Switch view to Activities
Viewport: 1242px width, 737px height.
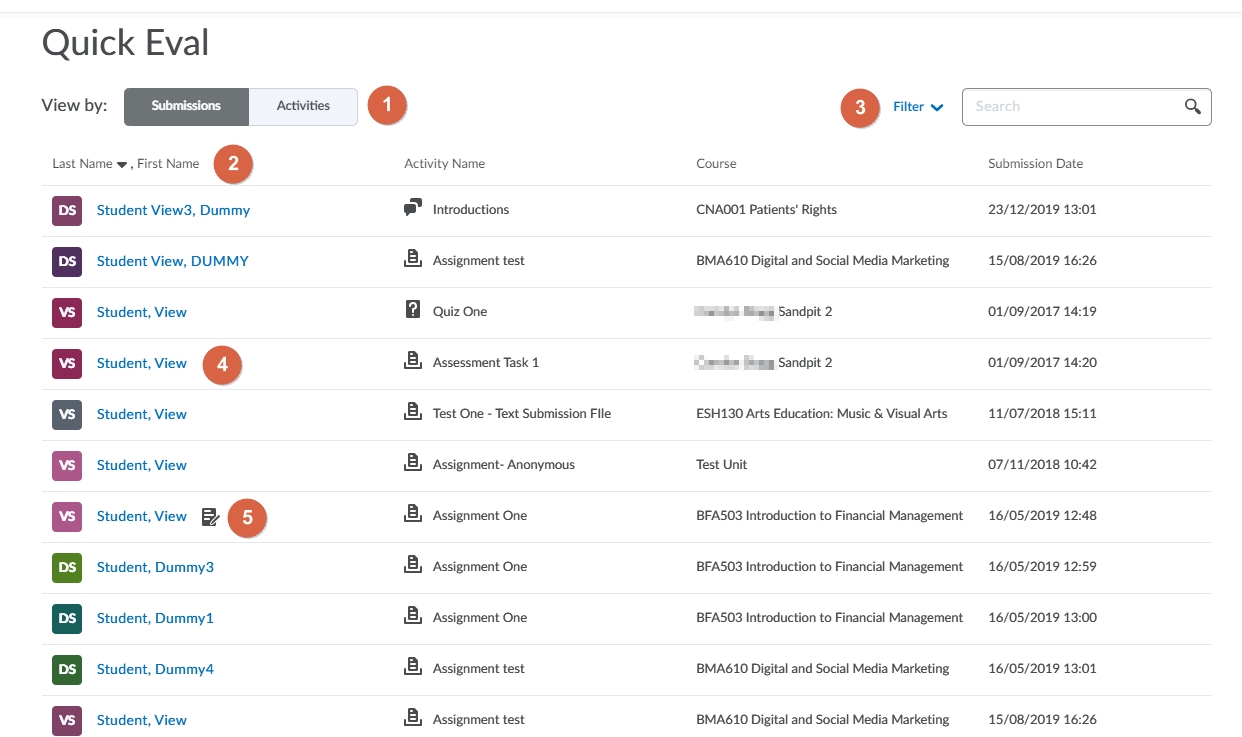click(303, 106)
